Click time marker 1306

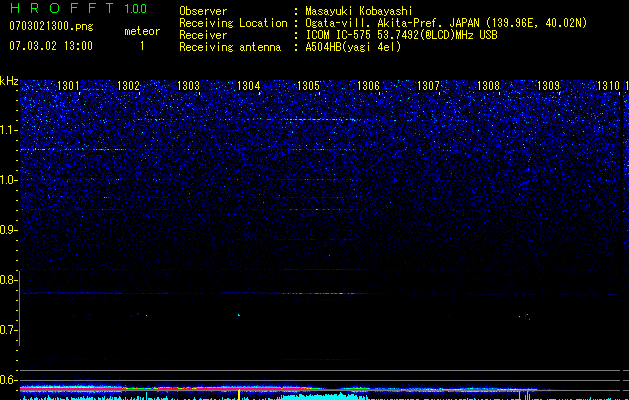tap(368, 86)
